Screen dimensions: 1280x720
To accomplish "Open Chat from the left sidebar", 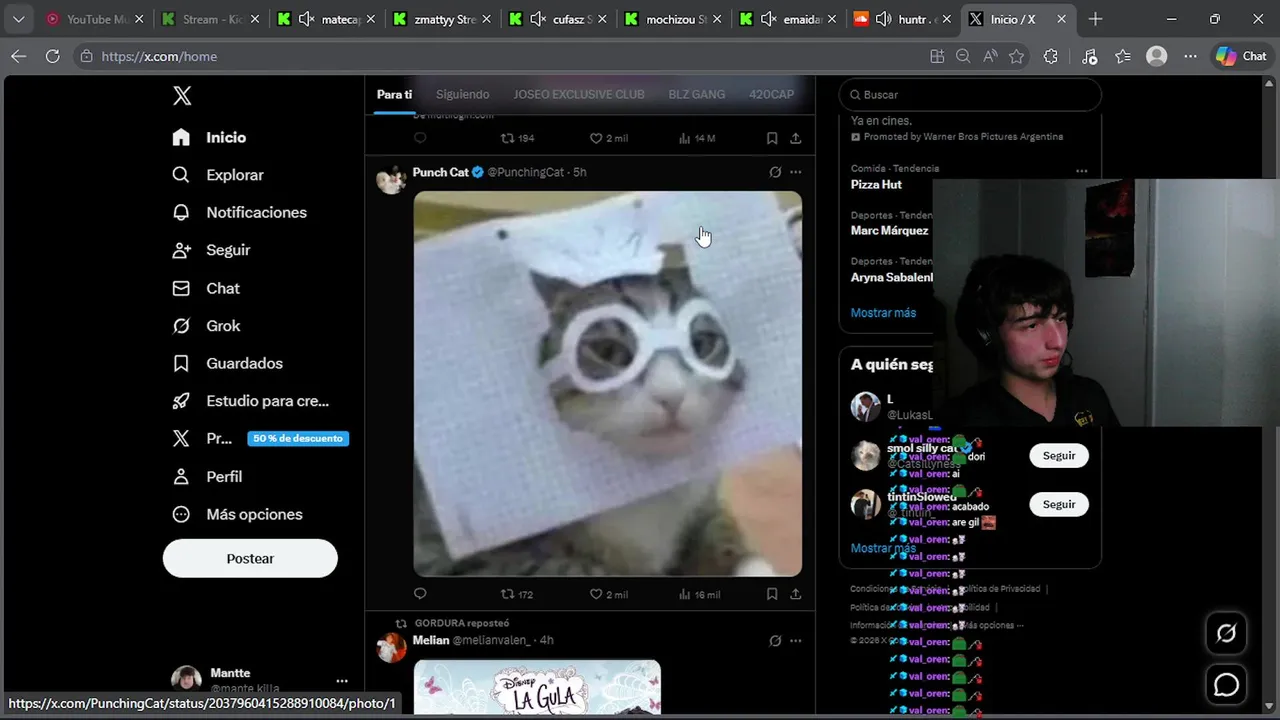I will coord(206,288).
